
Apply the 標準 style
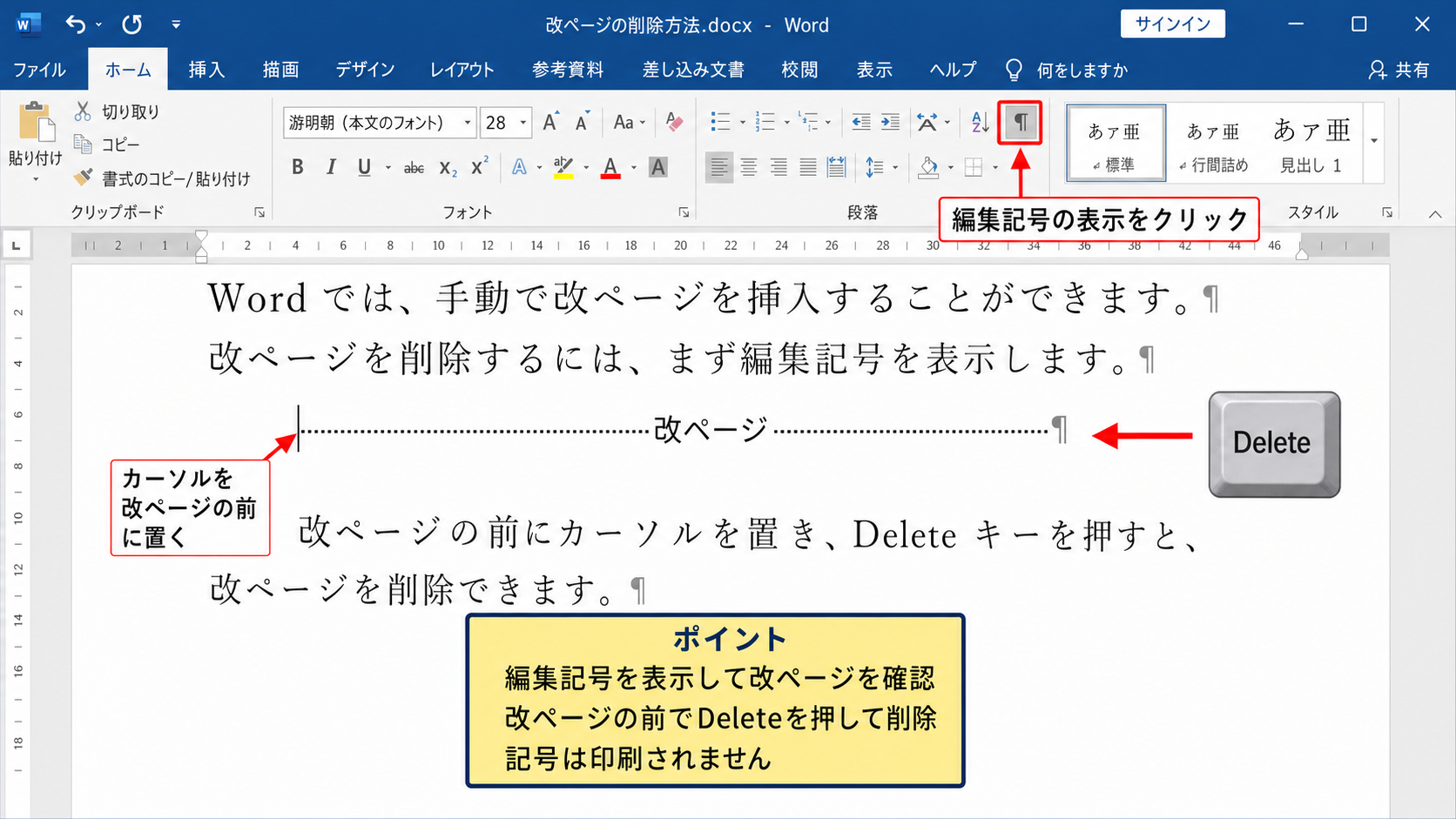point(1116,144)
